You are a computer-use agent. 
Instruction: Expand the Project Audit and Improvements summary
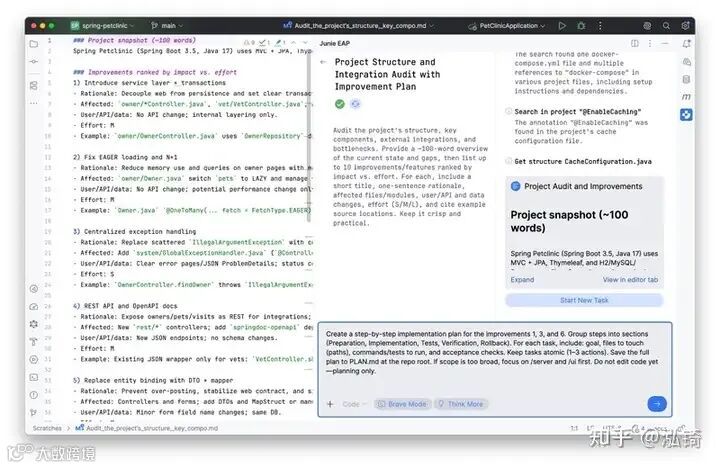pos(522,280)
